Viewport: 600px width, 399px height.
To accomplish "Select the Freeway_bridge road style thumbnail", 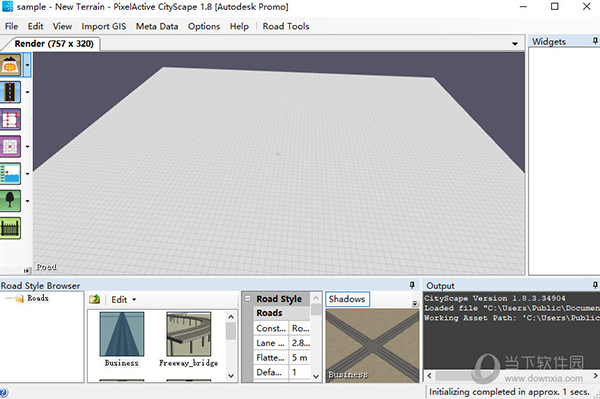I will (x=189, y=340).
